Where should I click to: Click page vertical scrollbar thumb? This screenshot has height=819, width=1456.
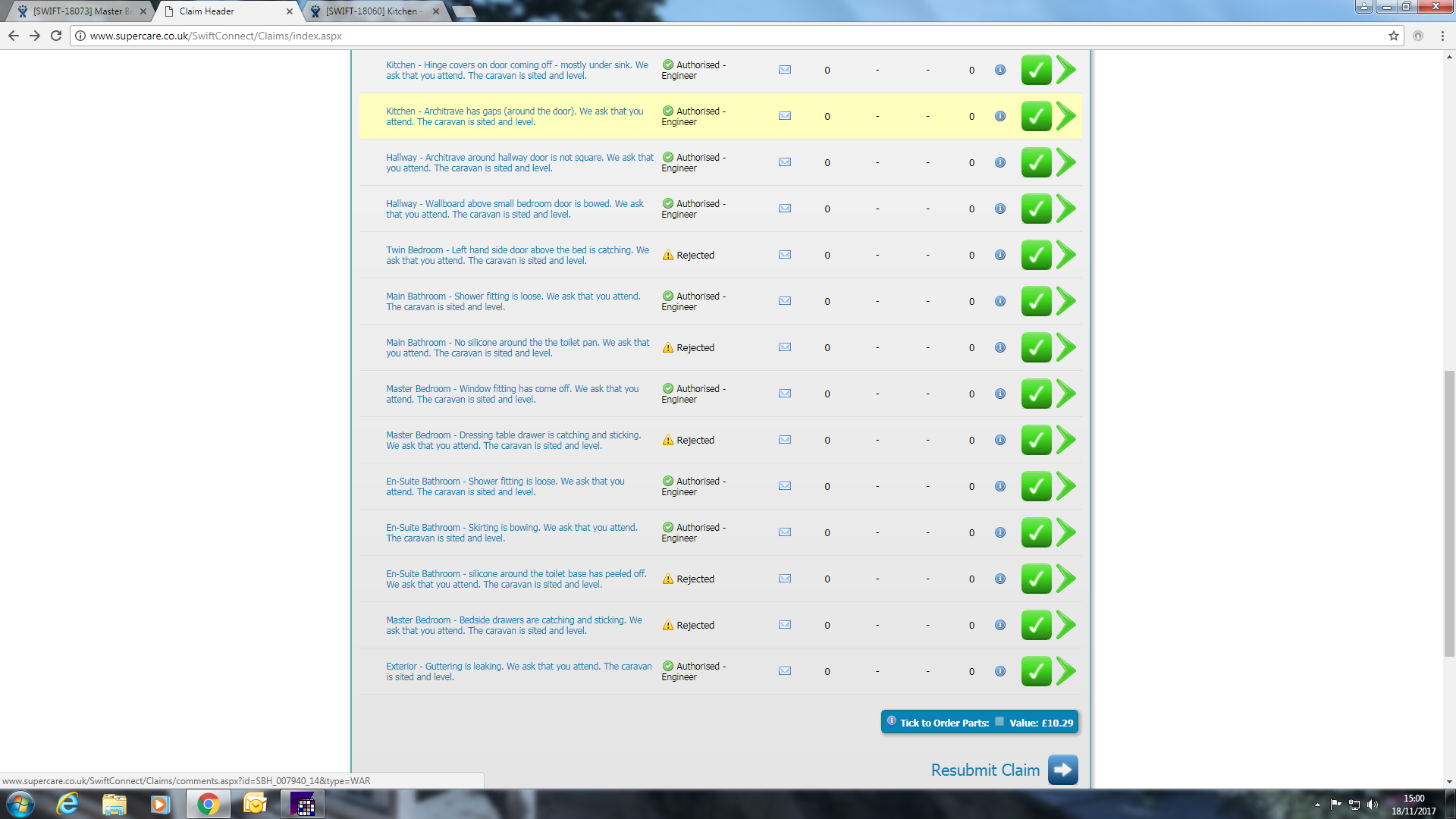click(1449, 512)
